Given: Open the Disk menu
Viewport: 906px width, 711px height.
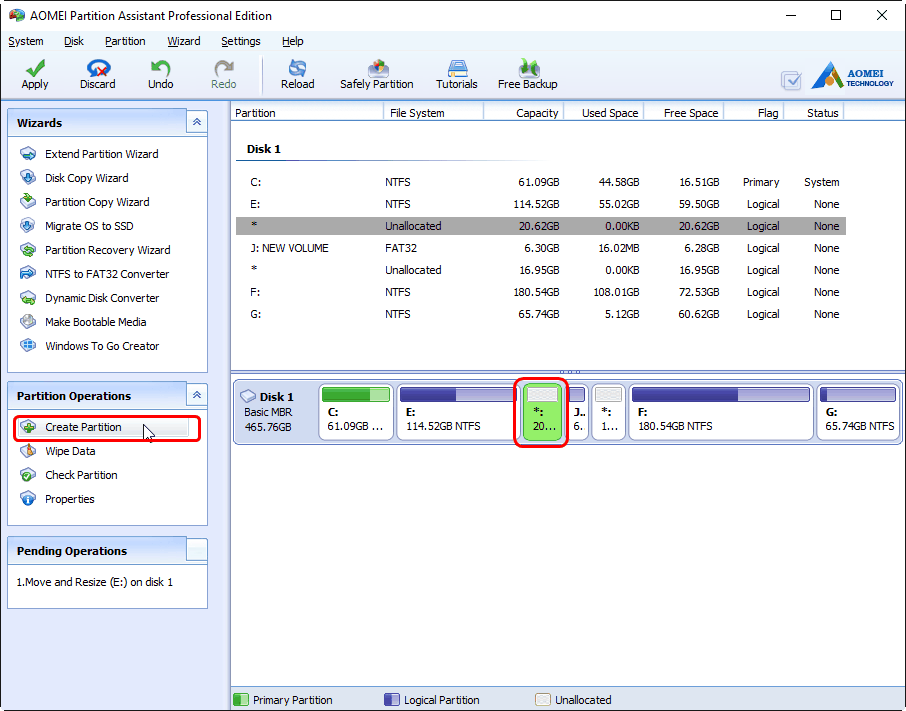Looking at the screenshot, I should click(73, 41).
